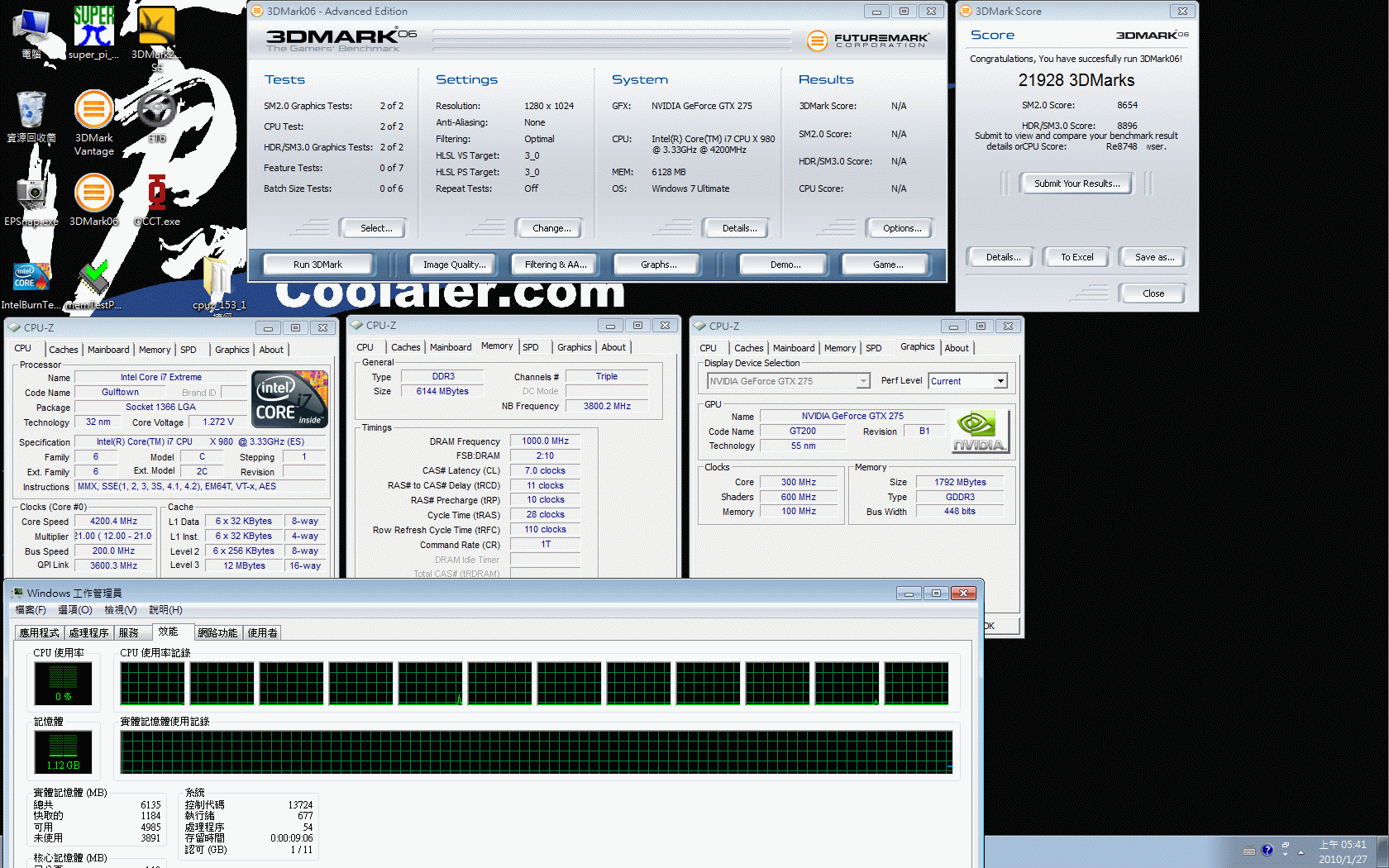The width and height of the screenshot is (1389, 868).
Task: Open the memTestPro desktop icon
Action: (x=93, y=285)
